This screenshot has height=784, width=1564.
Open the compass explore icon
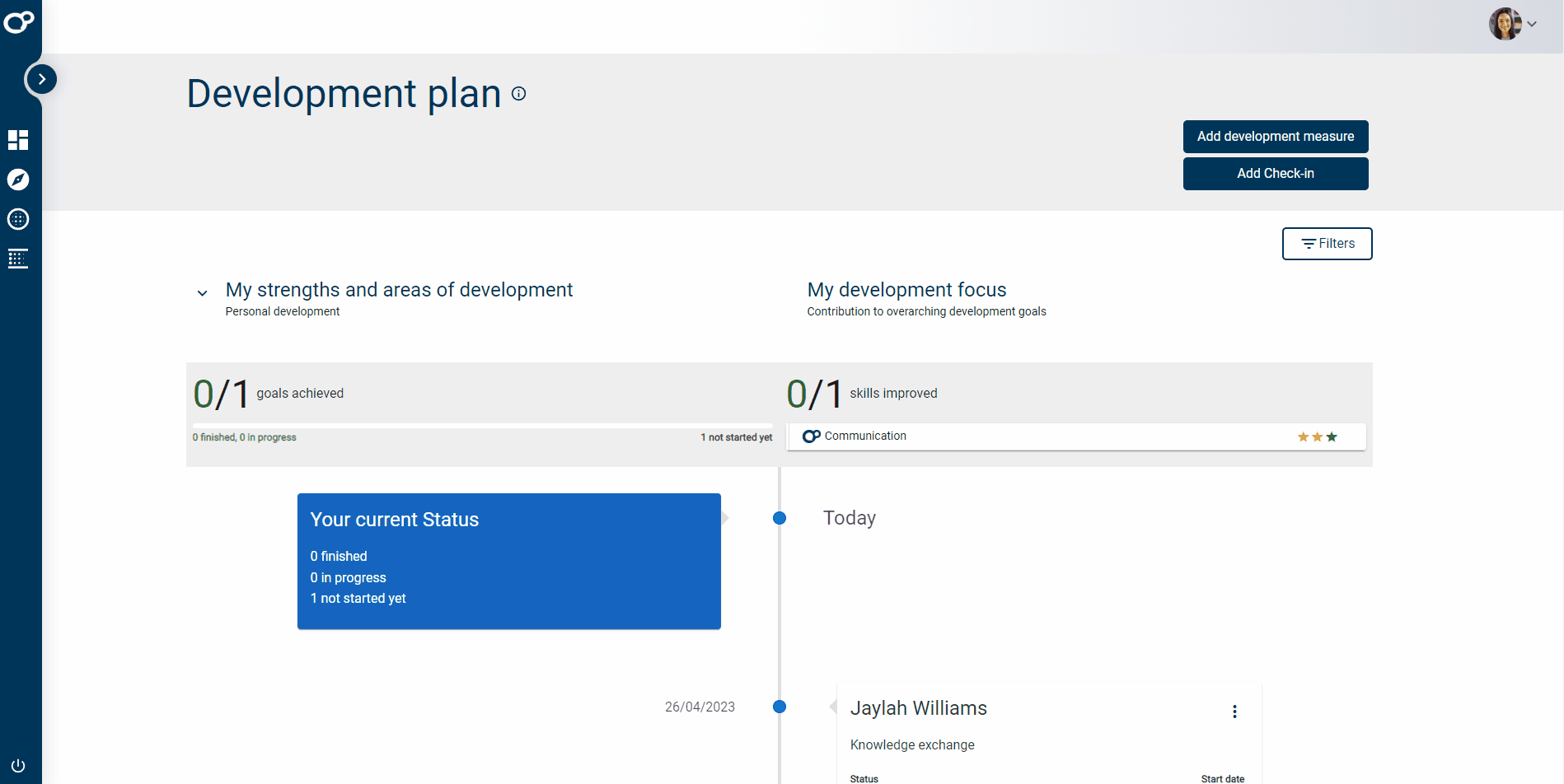18,180
